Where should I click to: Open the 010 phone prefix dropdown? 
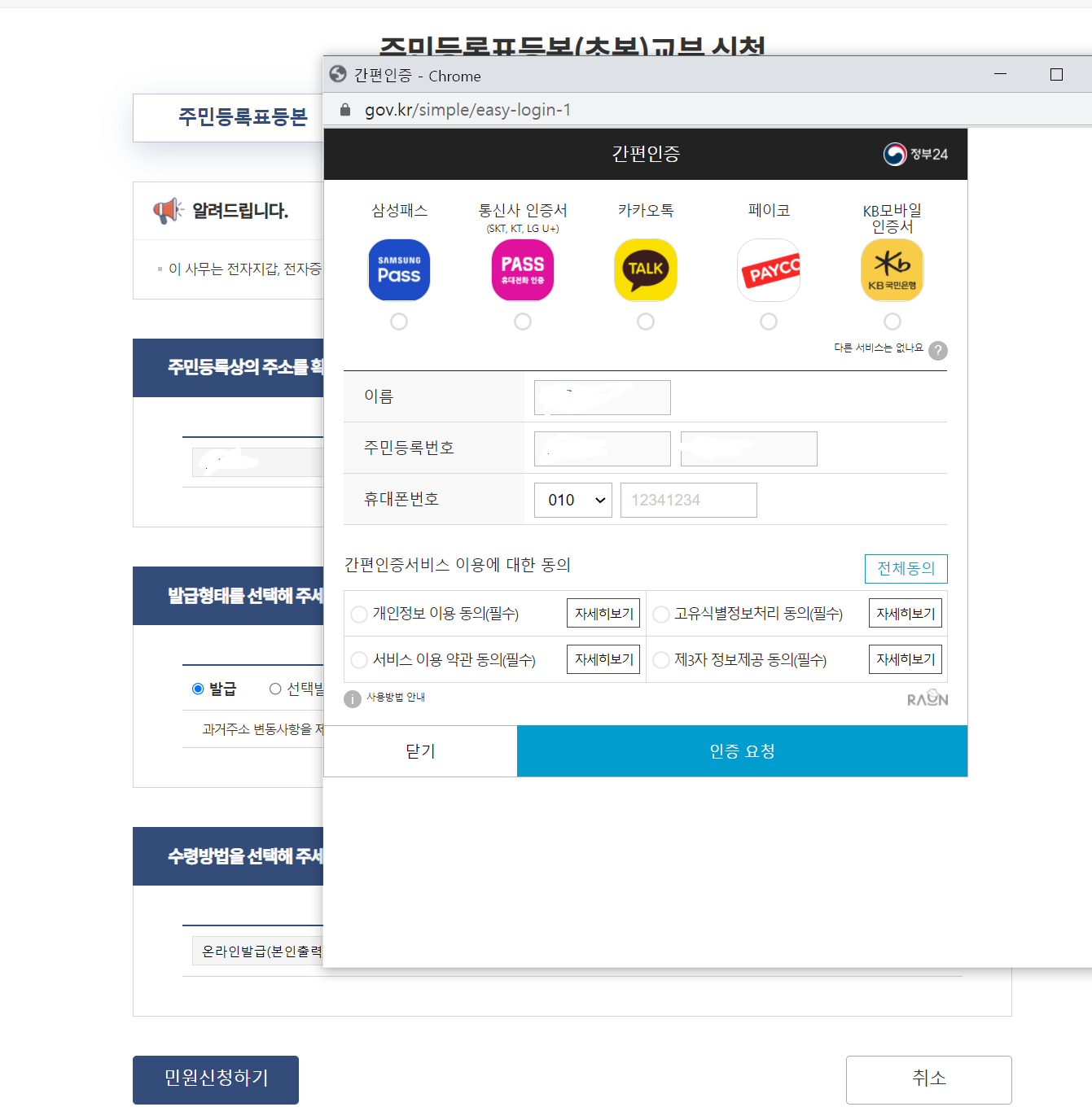573,500
